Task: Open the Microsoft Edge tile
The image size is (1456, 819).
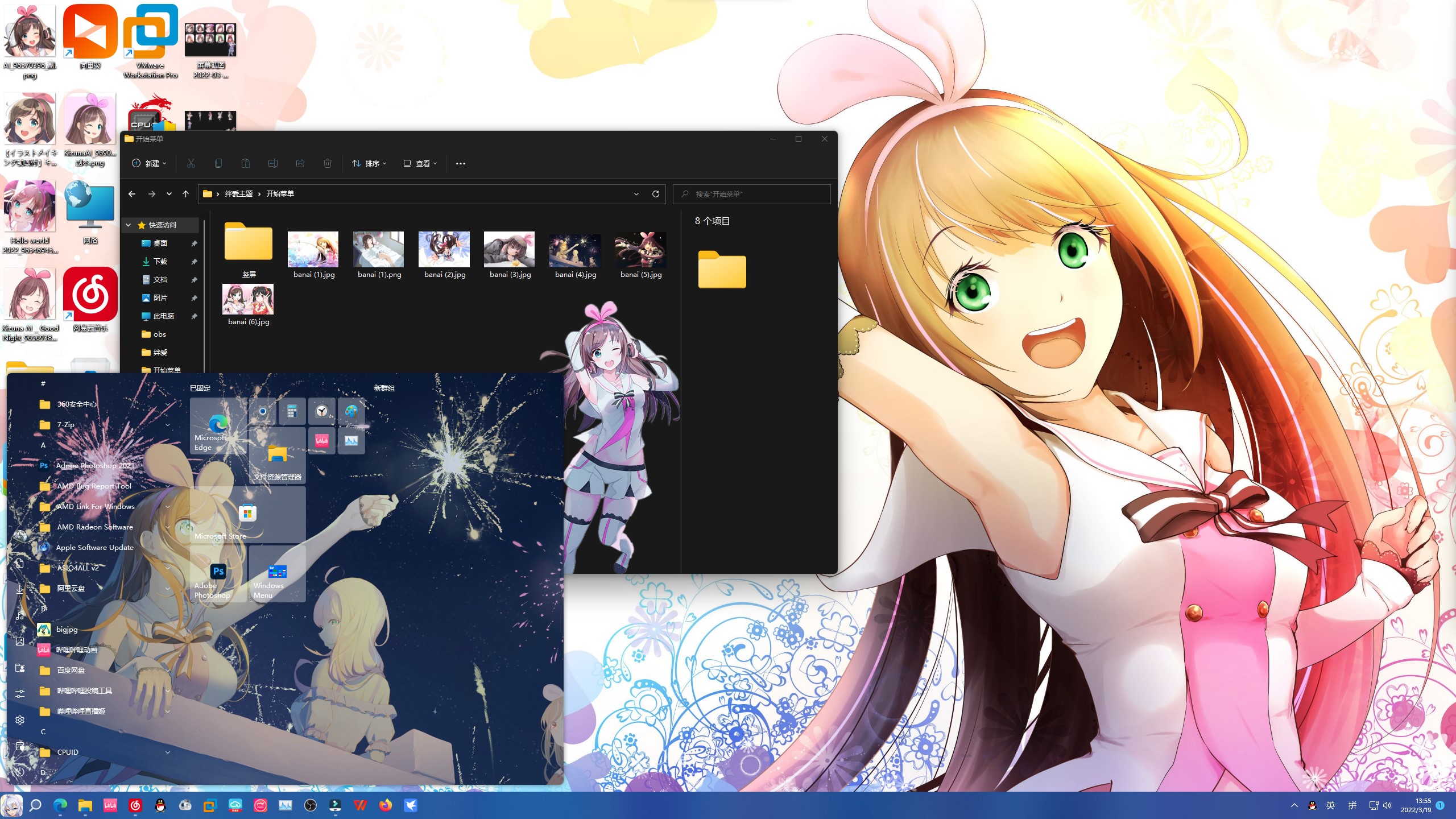Action: pyautogui.click(x=218, y=427)
